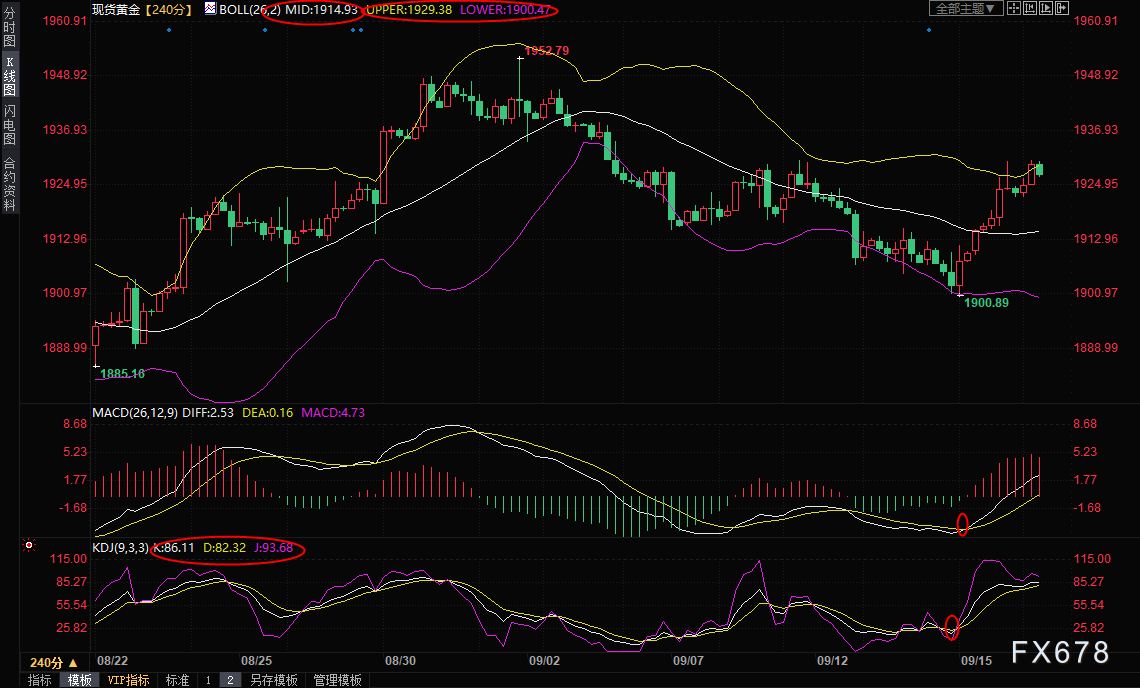Click the chart playback icon at top right

(1045, 9)
